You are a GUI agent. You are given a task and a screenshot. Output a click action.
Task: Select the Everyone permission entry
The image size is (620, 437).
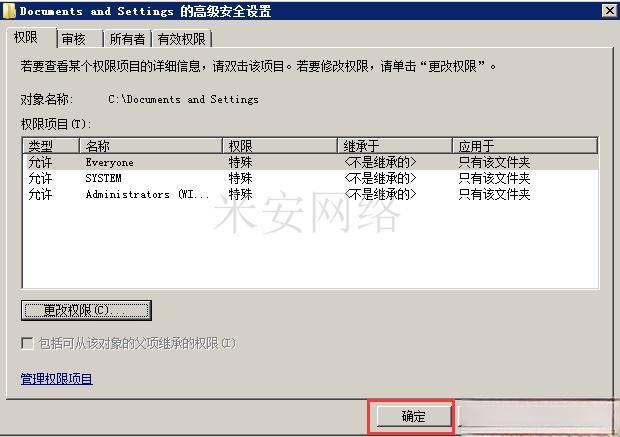click(x=310, y=162)
